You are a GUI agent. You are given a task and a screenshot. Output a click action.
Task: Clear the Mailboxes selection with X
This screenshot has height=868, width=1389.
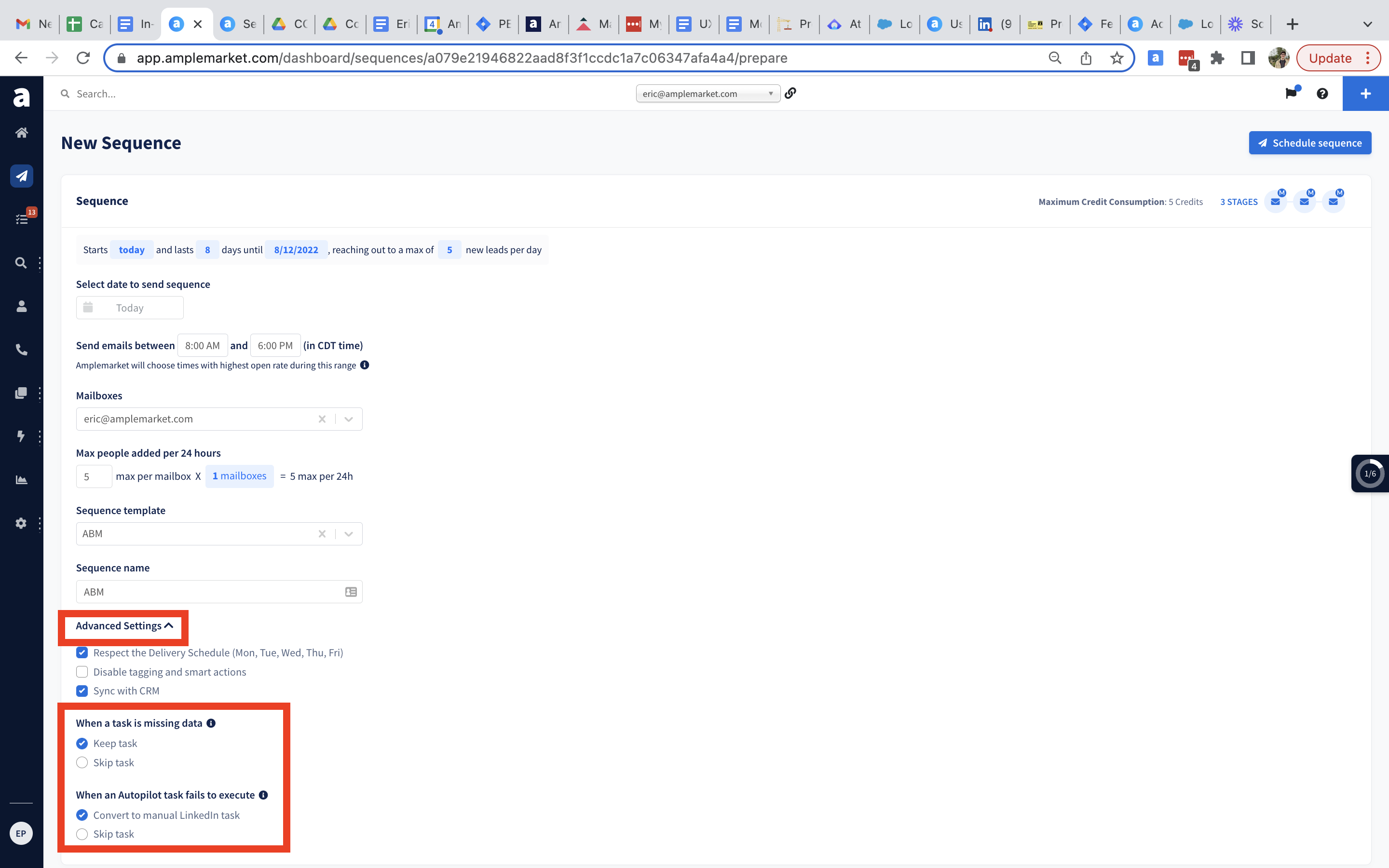(322, 419)
